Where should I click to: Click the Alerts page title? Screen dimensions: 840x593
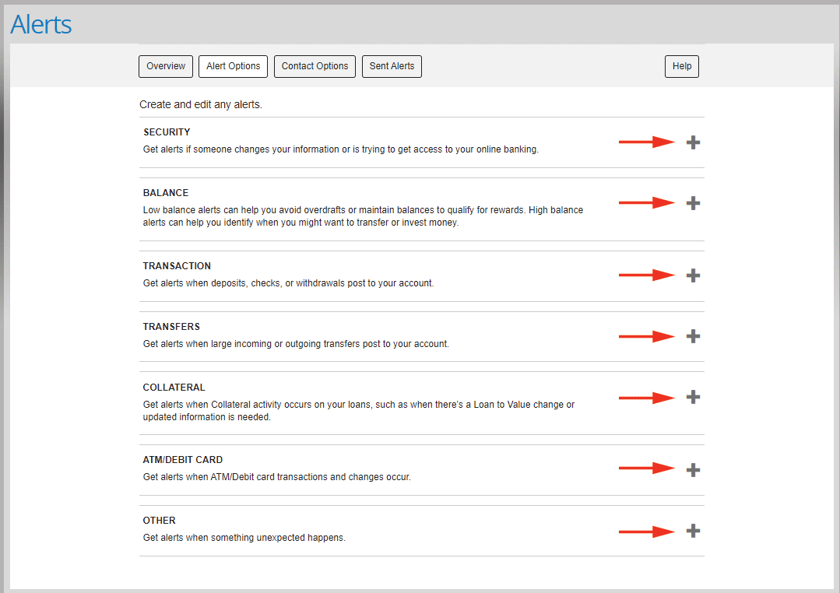[41, 25]
